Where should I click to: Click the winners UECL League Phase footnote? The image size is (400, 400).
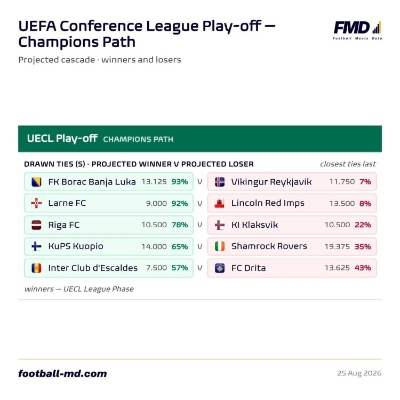click(79, 289)
